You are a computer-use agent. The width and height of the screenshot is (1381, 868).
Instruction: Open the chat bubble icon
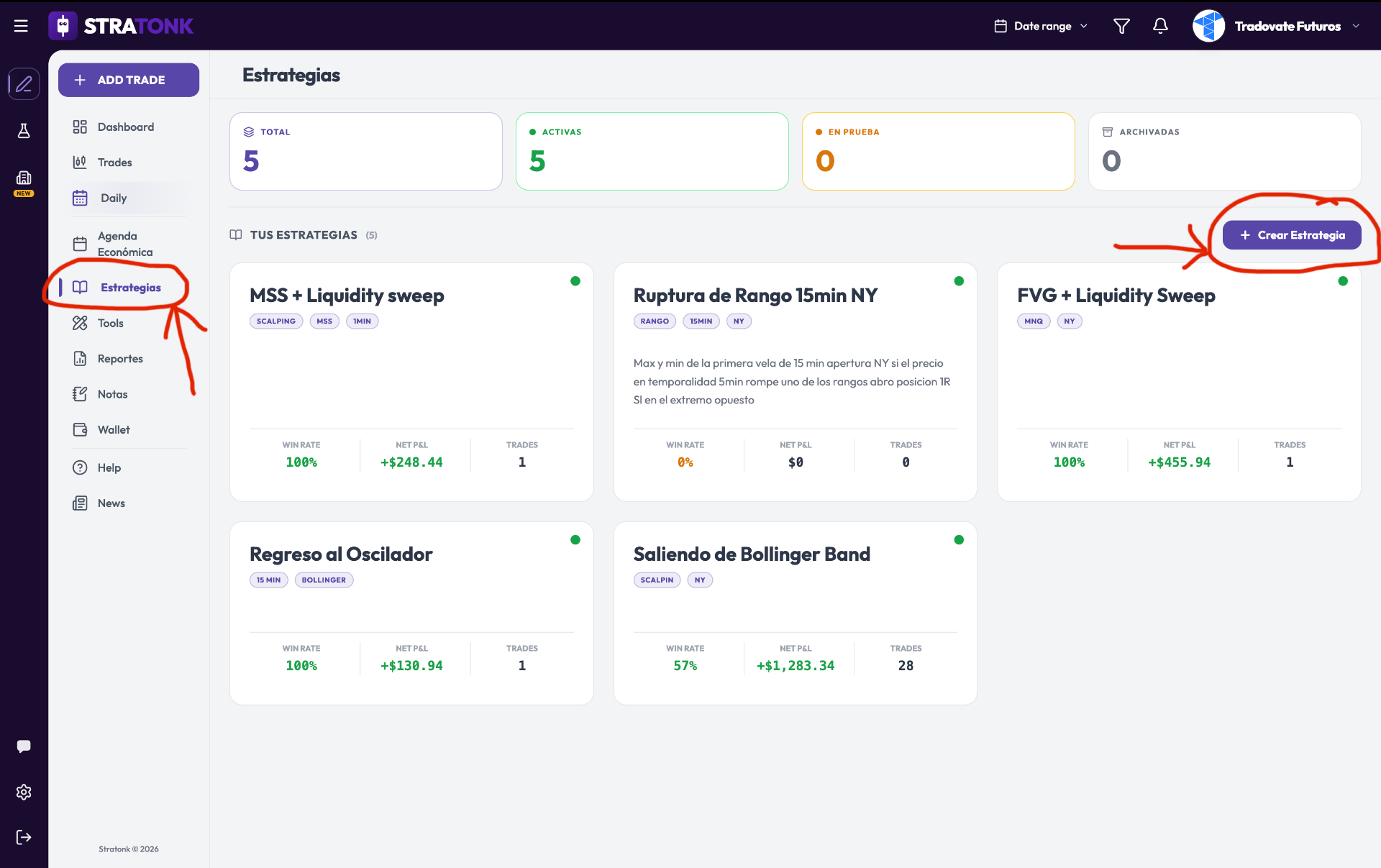coord(24,746)
